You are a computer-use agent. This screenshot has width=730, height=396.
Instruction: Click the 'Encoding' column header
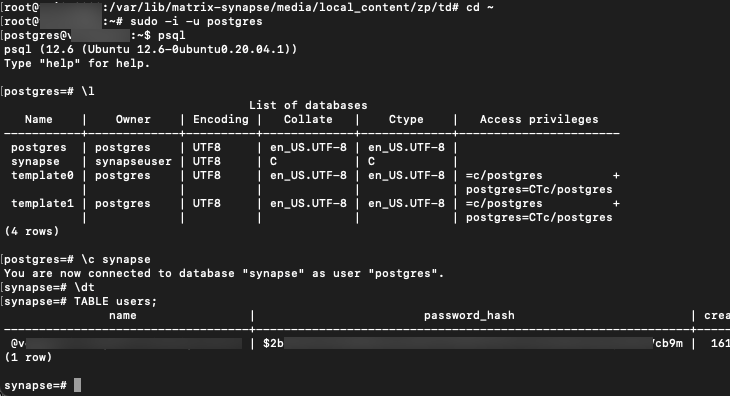pos(221,120)
